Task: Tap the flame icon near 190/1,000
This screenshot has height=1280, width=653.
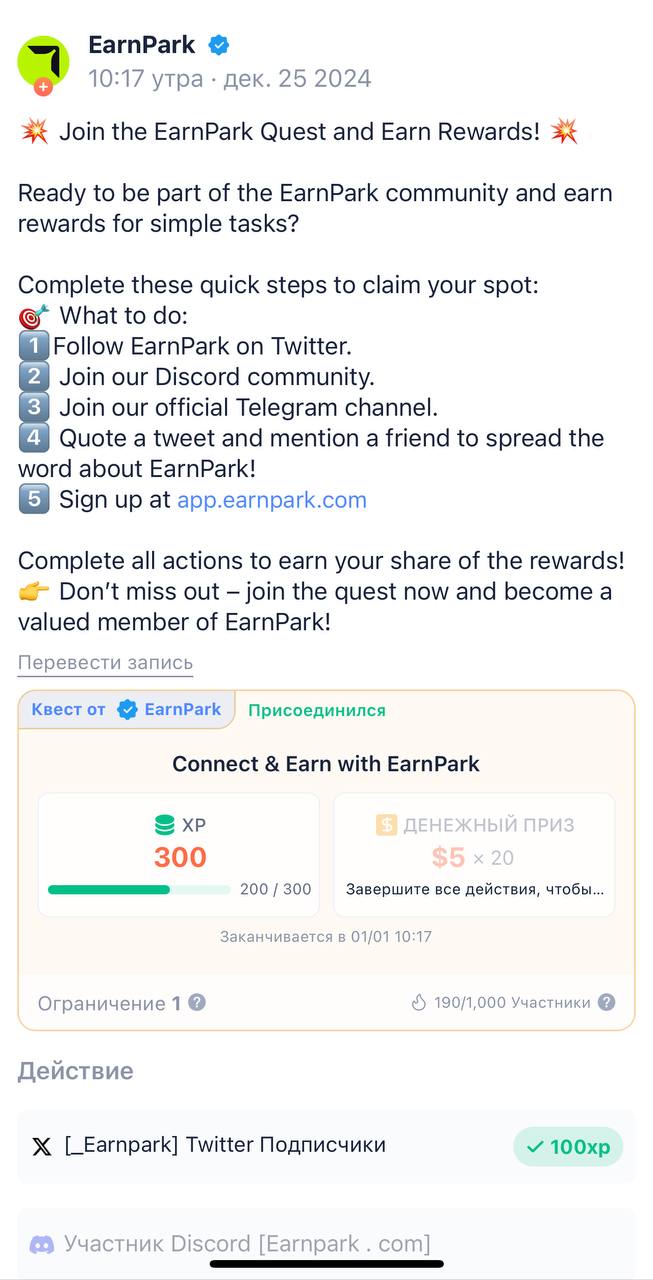Action: click(x=419, y=1002)
